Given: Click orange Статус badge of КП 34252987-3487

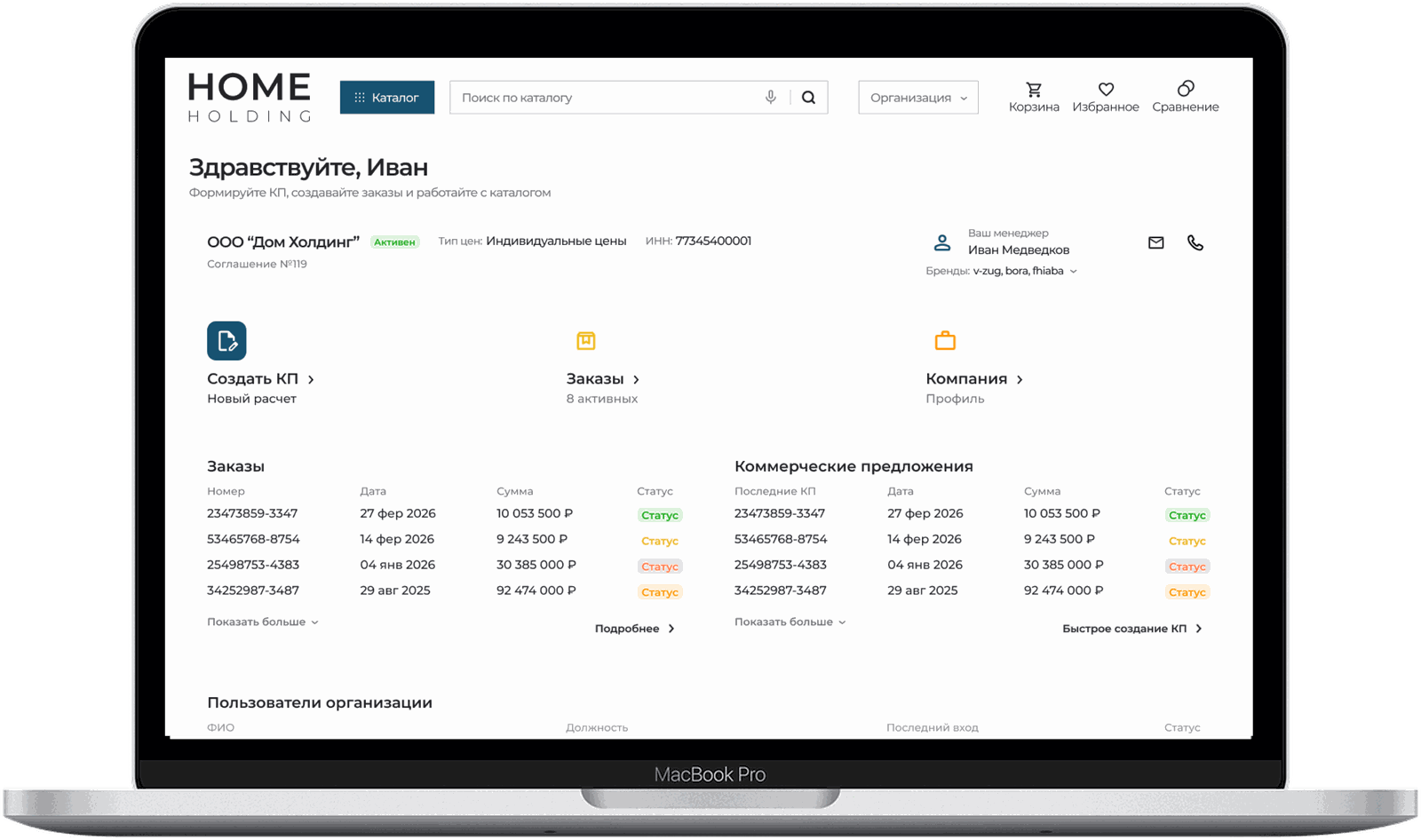Looking at the screenshot, I should pyautogui.click(x=1187, y=592).
